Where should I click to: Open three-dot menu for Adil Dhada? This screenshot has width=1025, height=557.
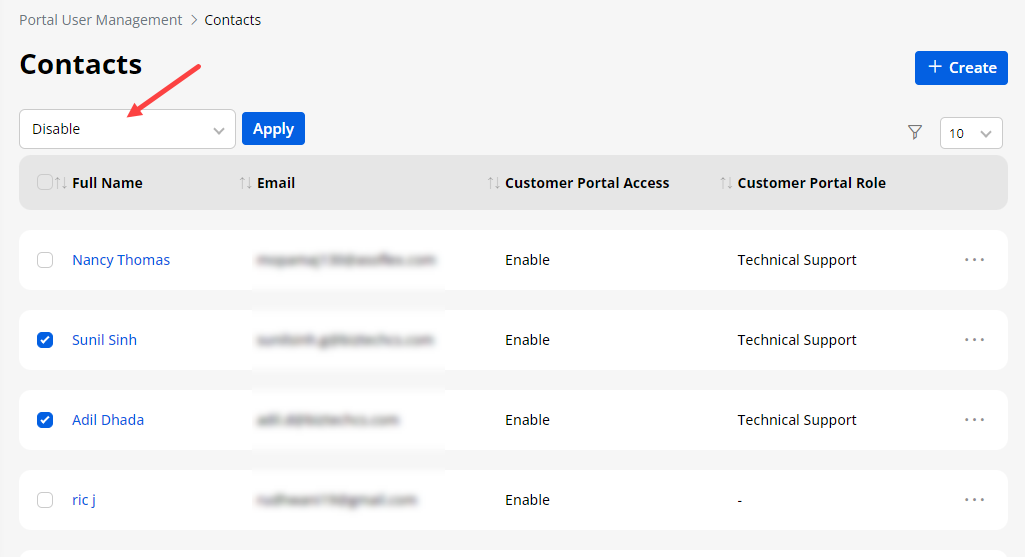974,420
